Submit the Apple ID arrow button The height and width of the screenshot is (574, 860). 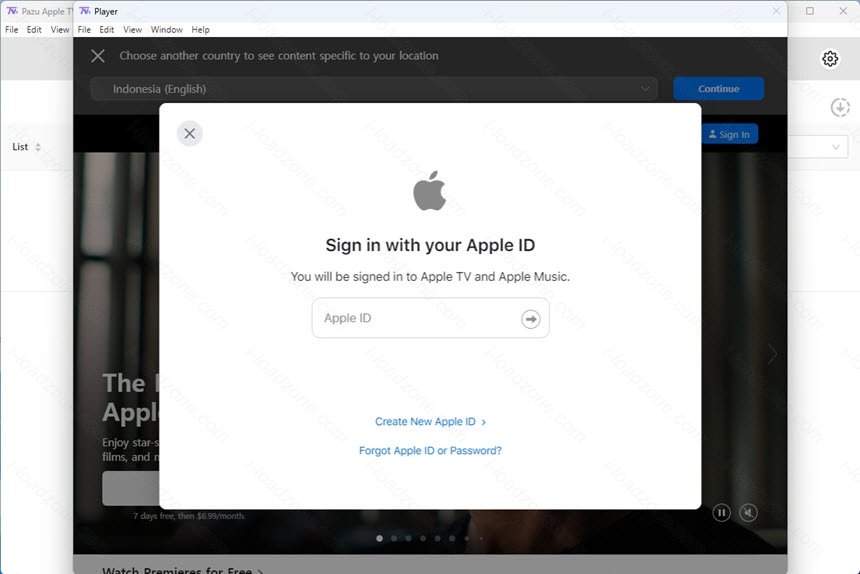coord(530,319)
